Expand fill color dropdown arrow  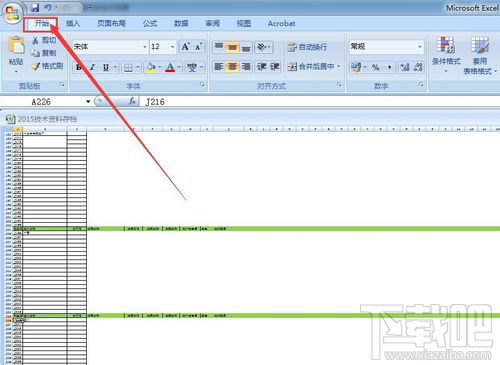159,68
